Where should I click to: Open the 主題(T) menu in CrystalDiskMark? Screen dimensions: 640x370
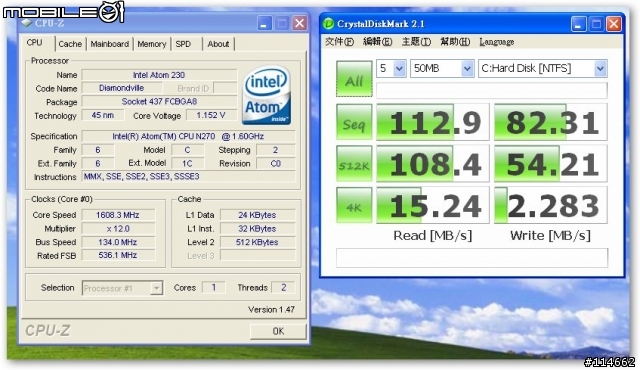click(416, 42)
